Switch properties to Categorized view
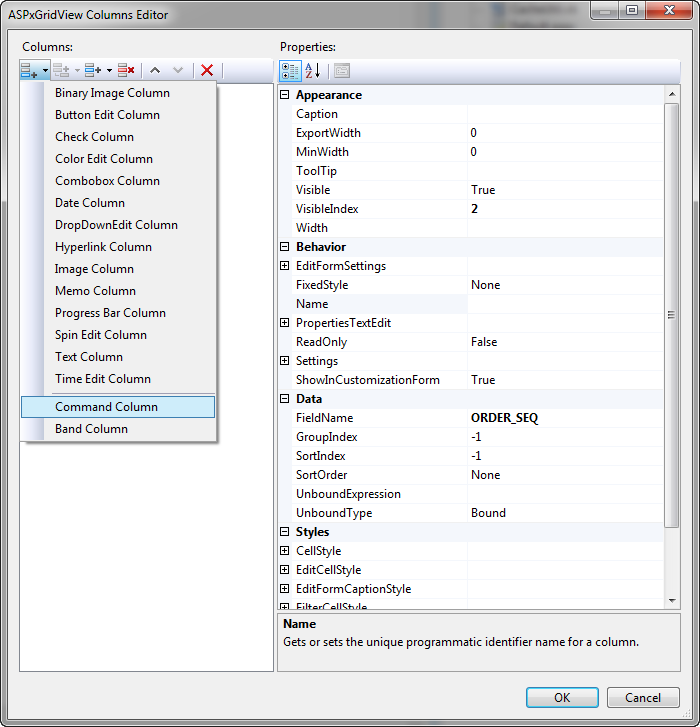 [290, 71]
